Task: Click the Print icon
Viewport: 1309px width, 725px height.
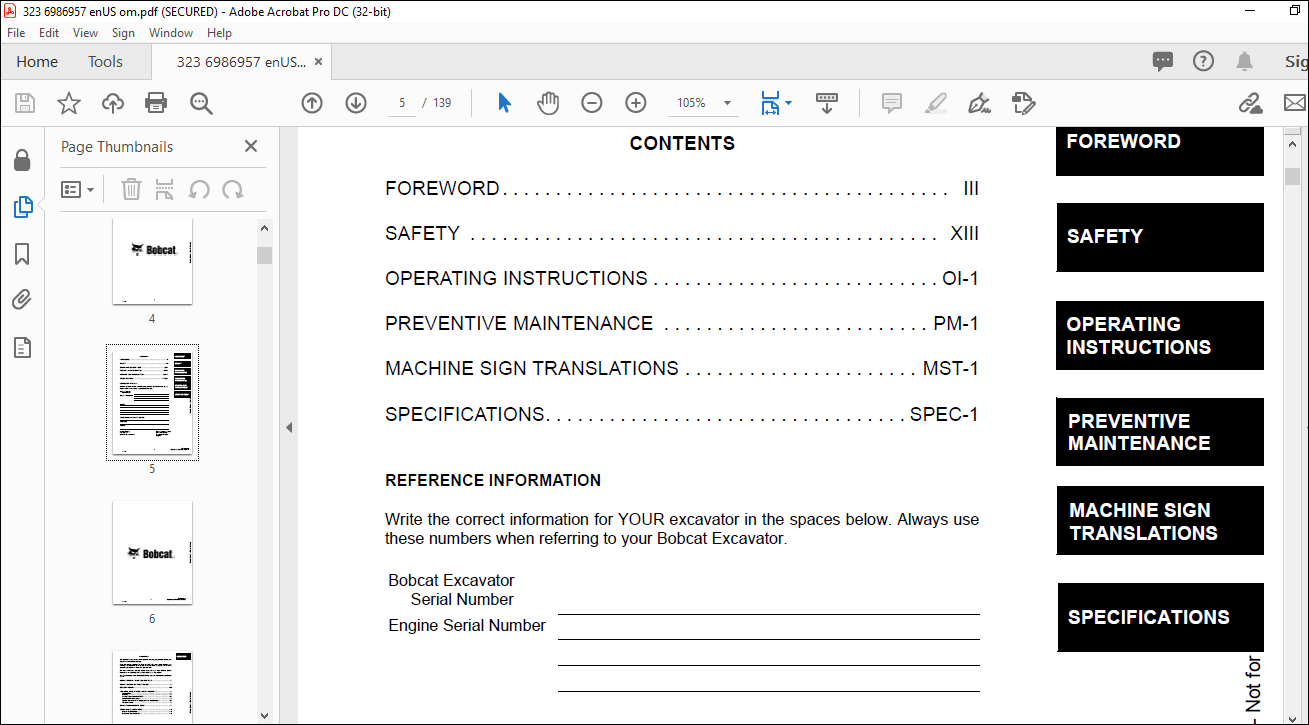Action: [x=156, y=103]
